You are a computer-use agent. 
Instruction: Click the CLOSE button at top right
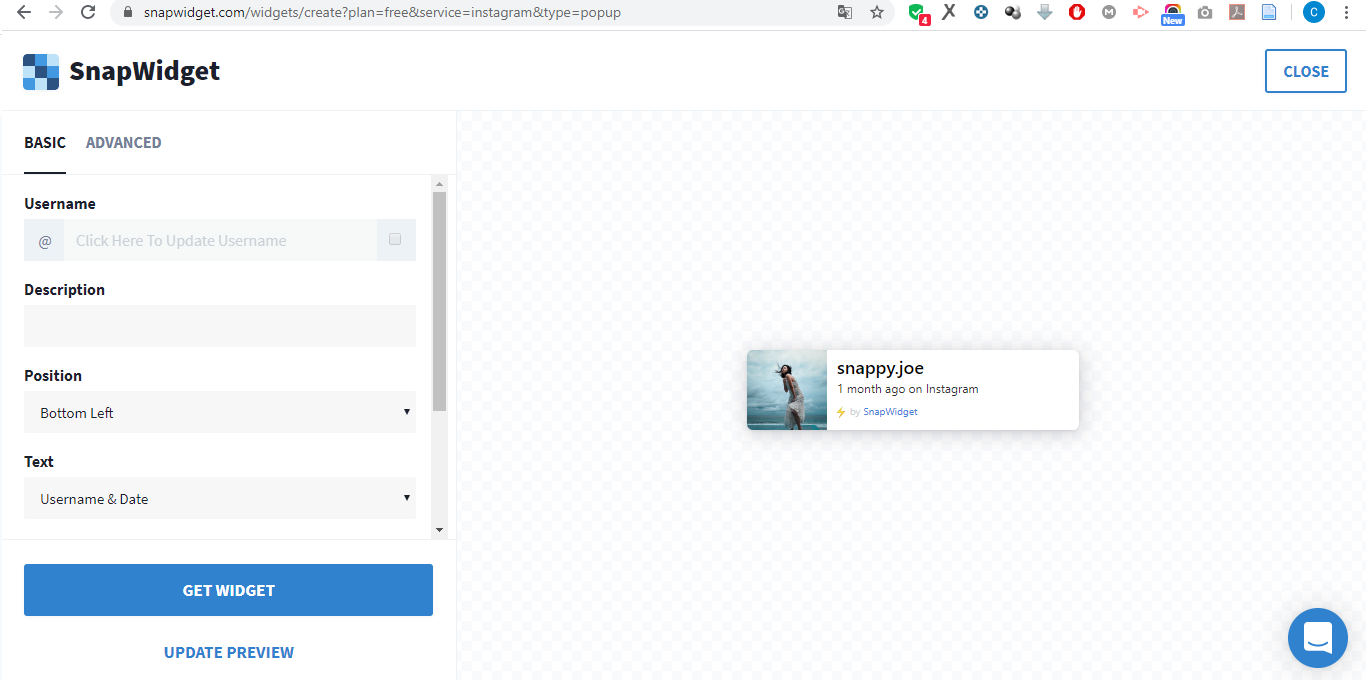point(1306,71)
